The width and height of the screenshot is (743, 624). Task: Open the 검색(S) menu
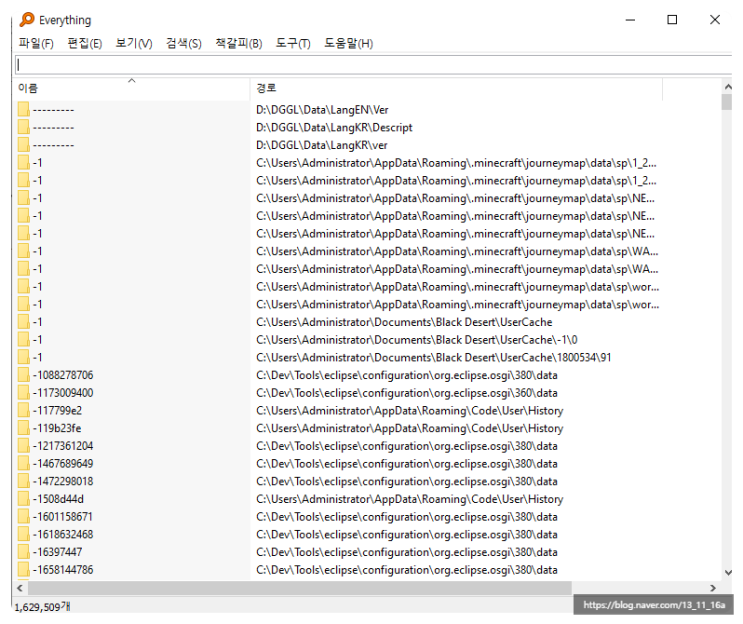[184, 44]
